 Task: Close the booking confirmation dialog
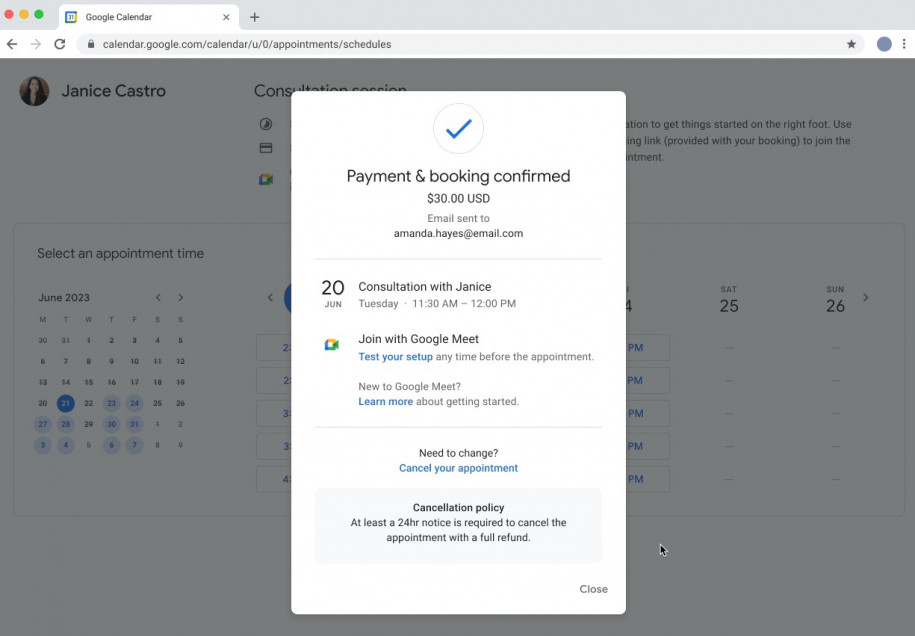coord(593,589)
